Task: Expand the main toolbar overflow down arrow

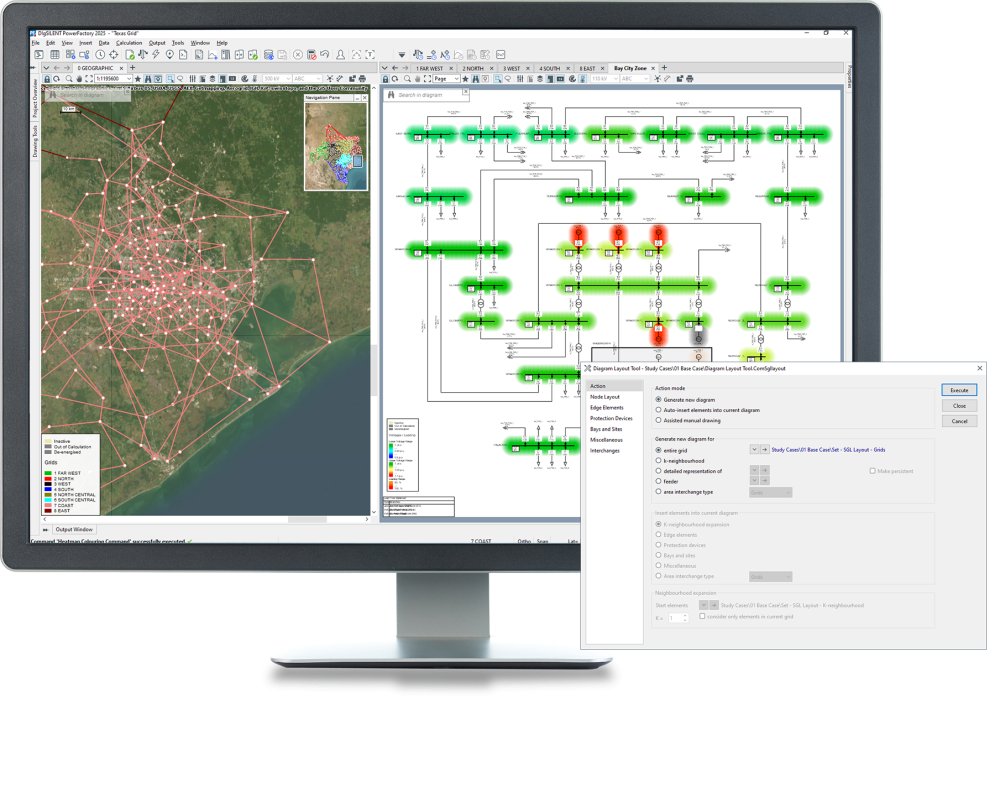Action: [x=401, y=55]
